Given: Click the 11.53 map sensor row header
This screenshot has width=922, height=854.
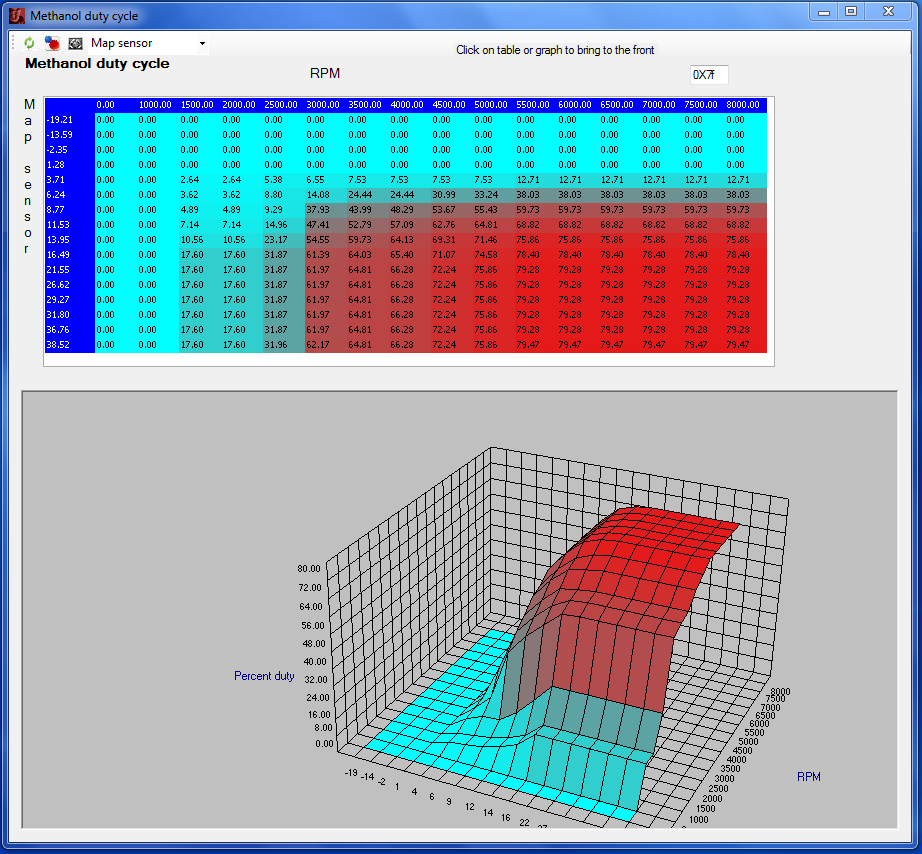Looking at the screenshot, I should point(58,225).
